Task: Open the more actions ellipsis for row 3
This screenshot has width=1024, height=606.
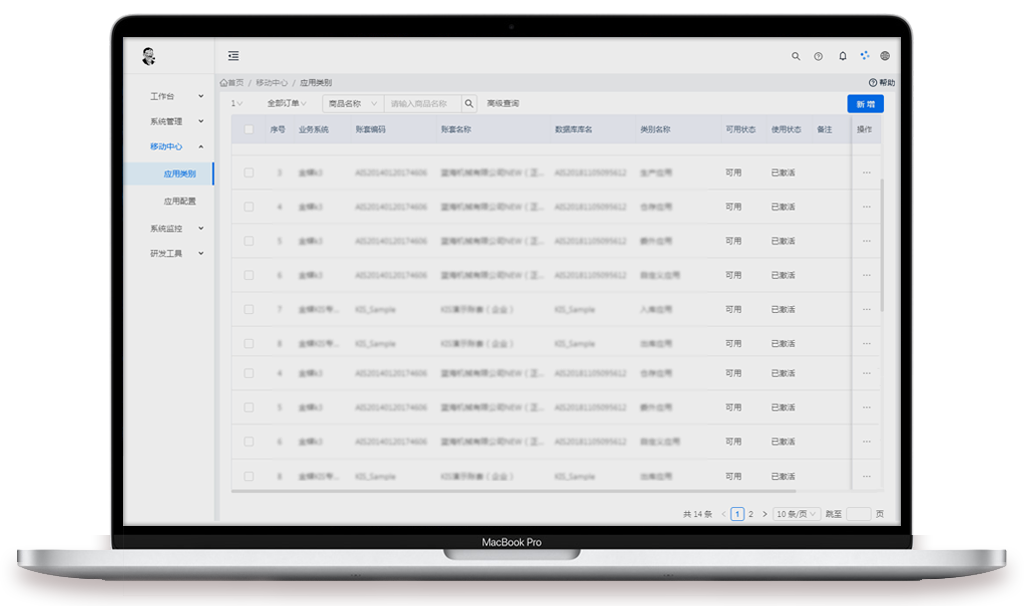Action: tap(866, 173)
